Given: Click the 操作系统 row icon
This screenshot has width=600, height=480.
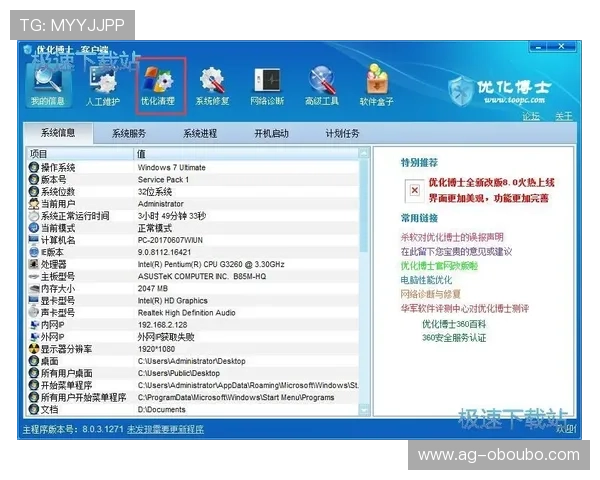Looking at the screenshot, I should (34, 167).
